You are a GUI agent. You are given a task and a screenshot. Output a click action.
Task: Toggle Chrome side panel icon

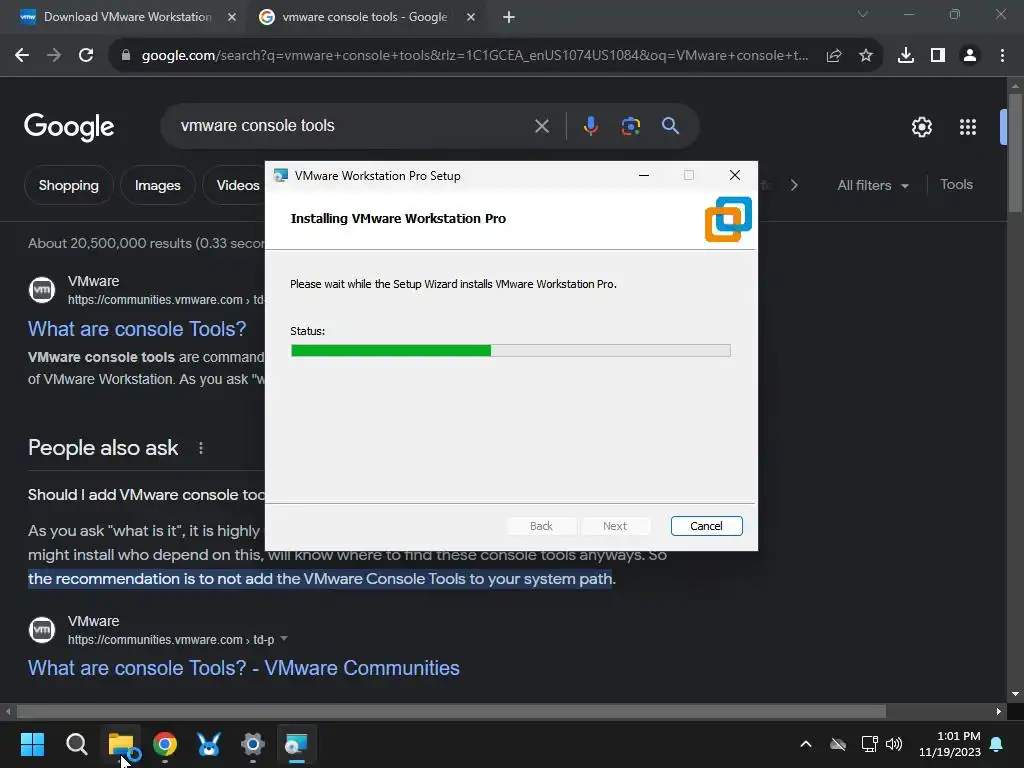[937, 56]
